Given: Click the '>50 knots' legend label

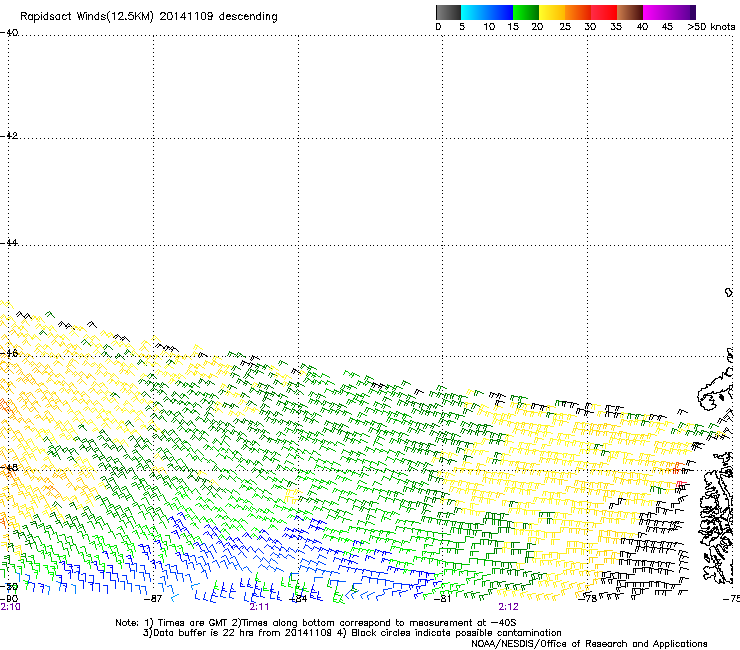Looking at the screenshot, I should coord(711,27).
